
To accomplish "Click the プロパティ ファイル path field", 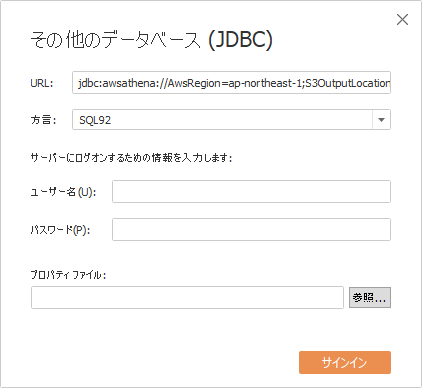I will (187, 297).
